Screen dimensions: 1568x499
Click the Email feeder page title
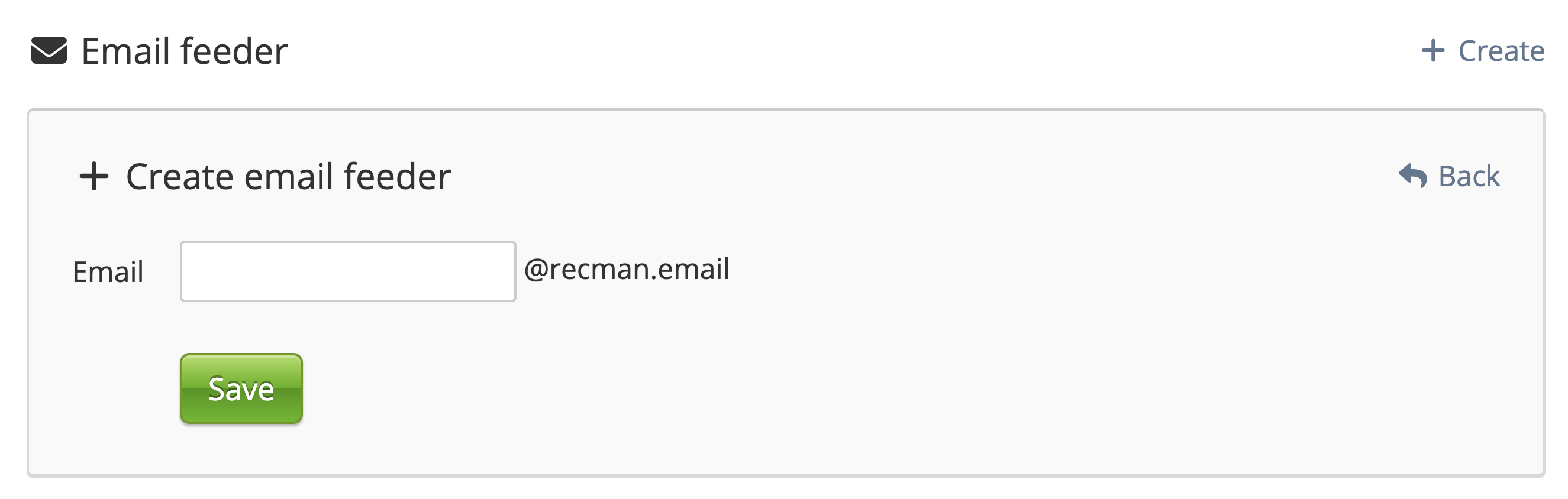pyautogui.click(x=184, y=50)
